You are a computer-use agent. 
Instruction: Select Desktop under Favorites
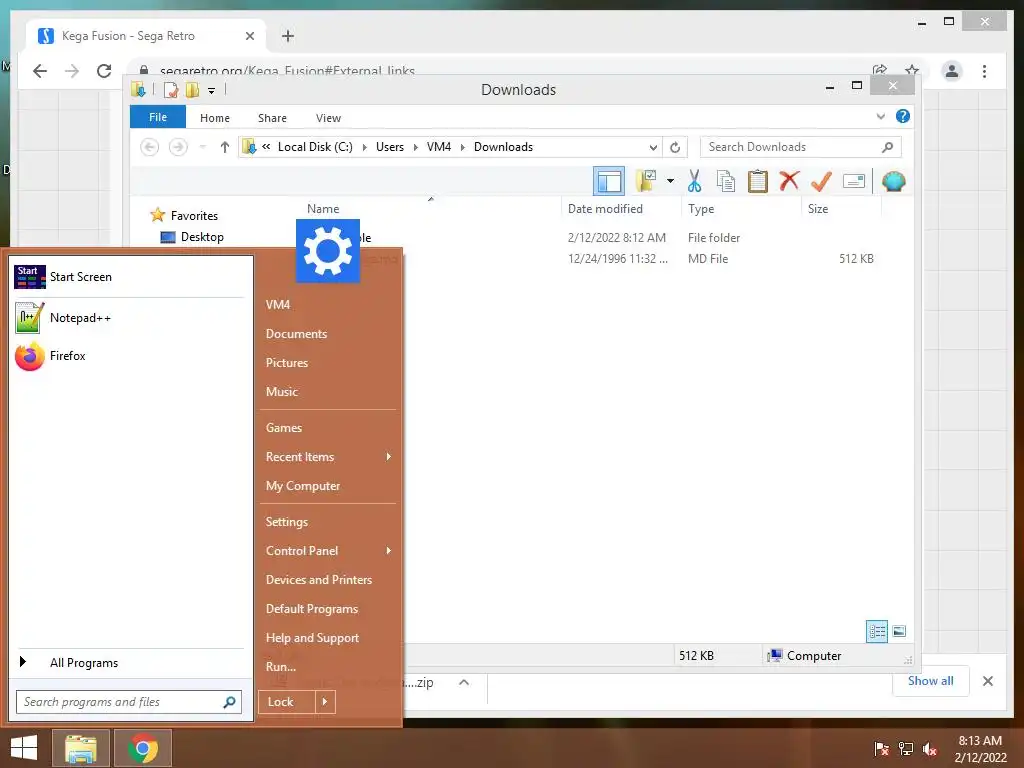click(202, 237)
